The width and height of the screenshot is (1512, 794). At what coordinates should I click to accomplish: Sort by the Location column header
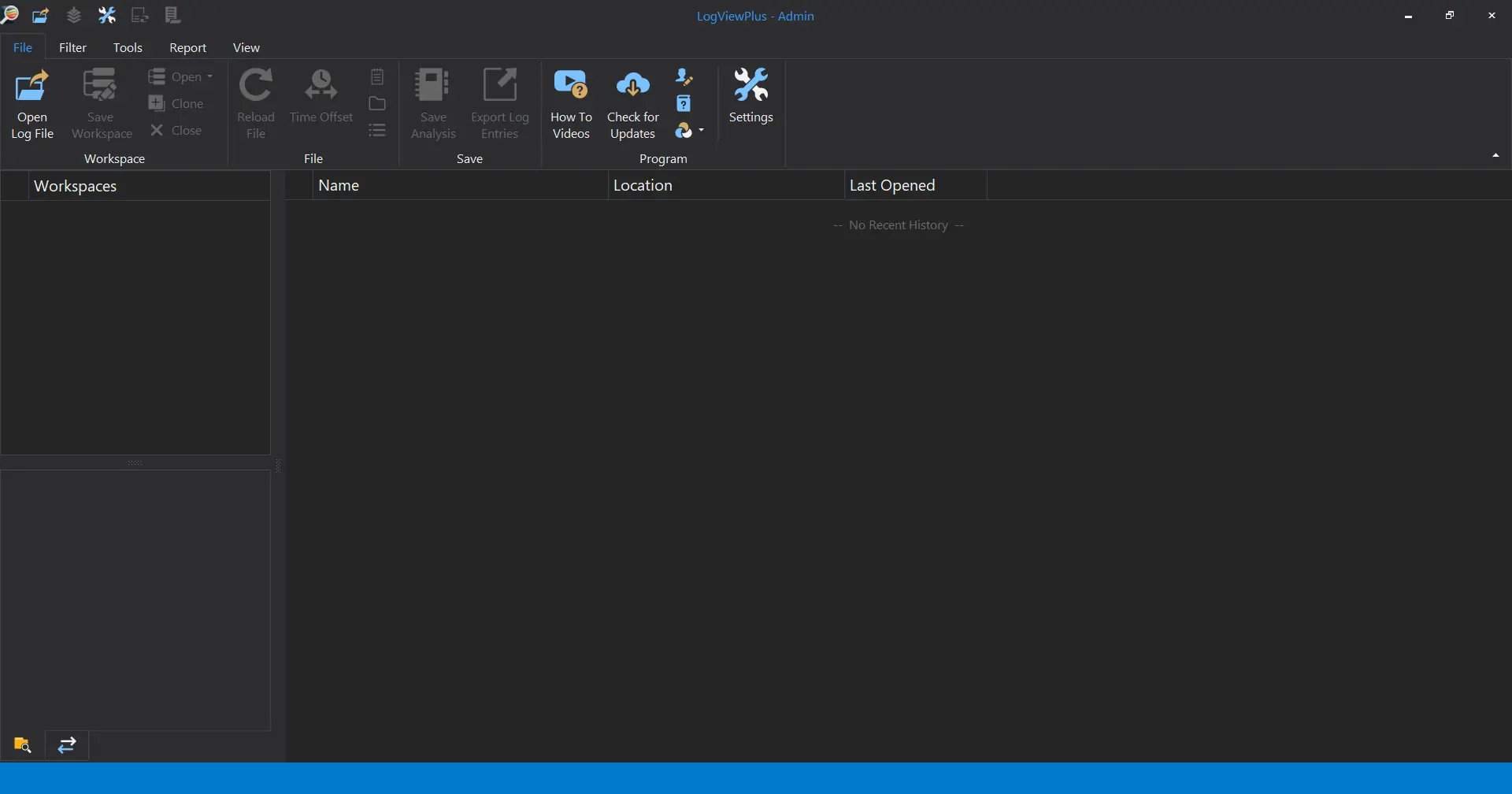[x=726, y=185]
